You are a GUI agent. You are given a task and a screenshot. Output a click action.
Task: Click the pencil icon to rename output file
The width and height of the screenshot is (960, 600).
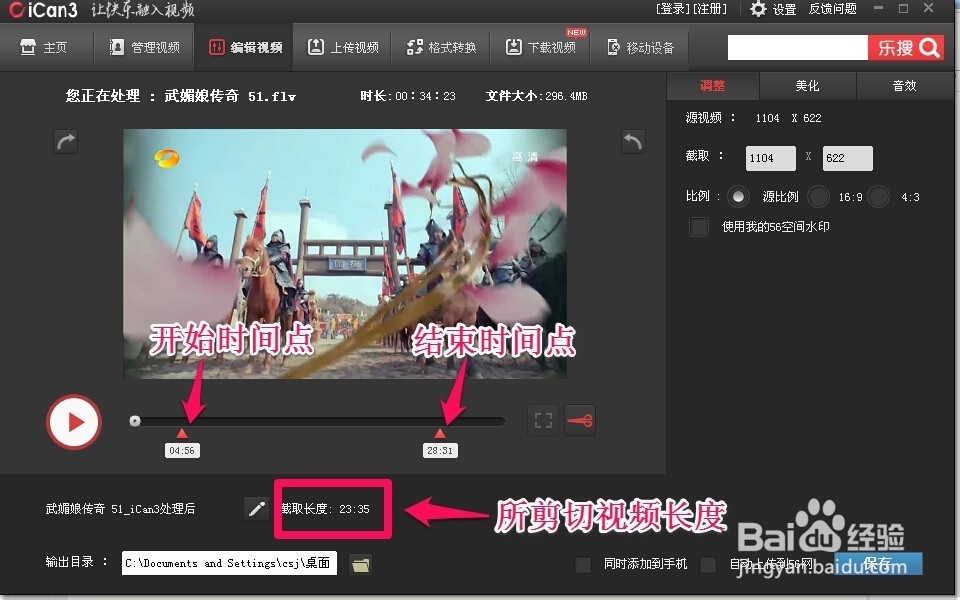(257, 509)
